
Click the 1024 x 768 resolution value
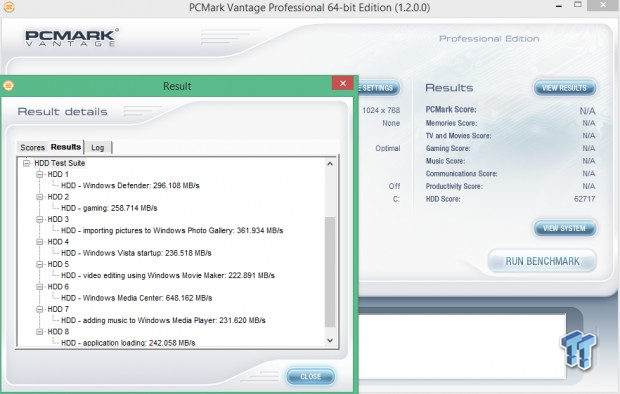point(381,110)
